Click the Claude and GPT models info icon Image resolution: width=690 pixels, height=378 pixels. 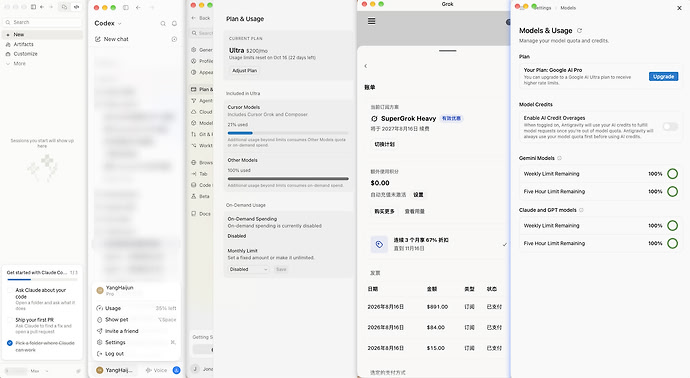(x=581, y=210)
